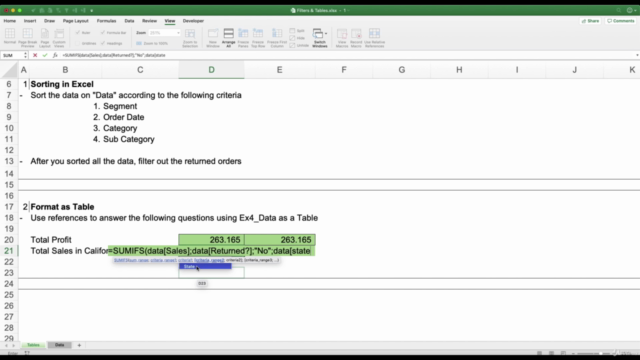640x360 pixels.
Task: Open Quick Access Toolbar customize arrow
Action: (x=91, y=10)
